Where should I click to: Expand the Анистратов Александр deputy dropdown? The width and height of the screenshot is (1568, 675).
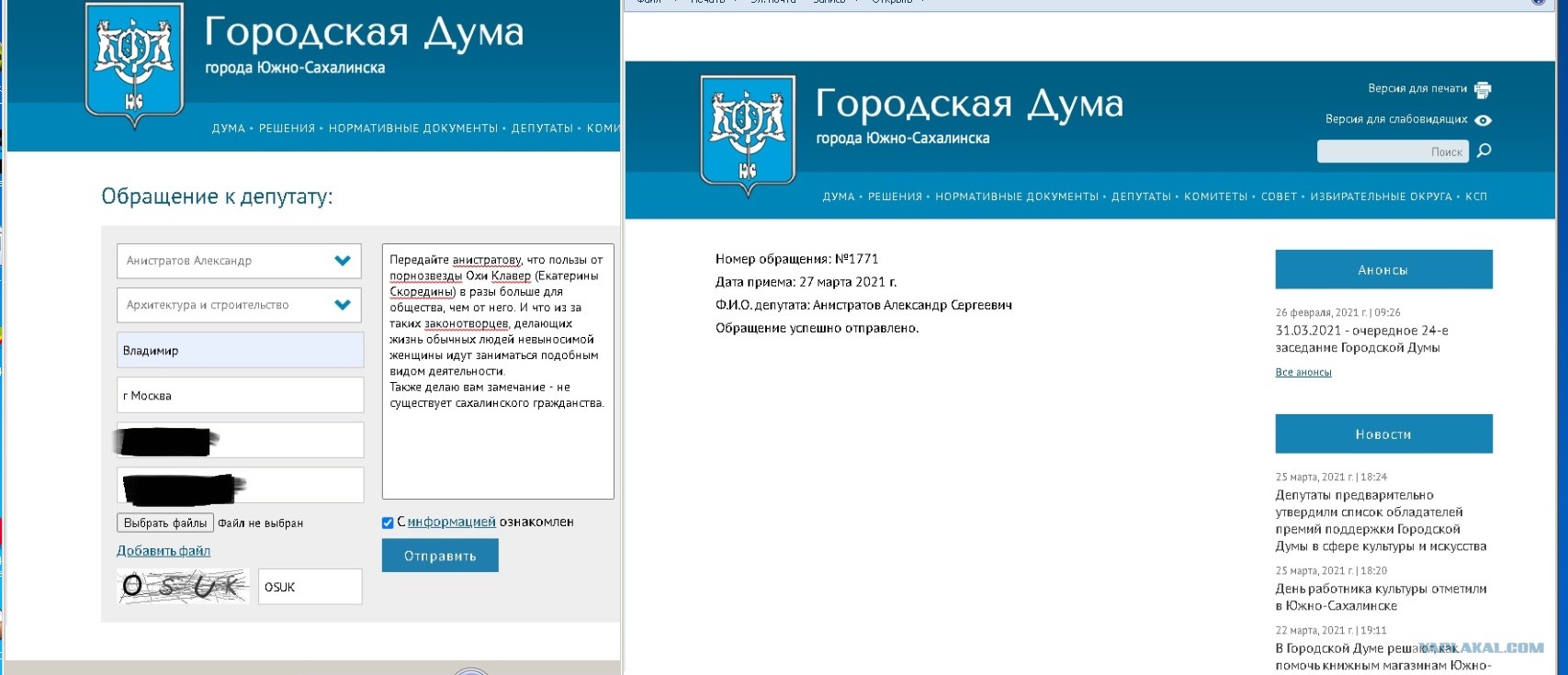[239, 261]
